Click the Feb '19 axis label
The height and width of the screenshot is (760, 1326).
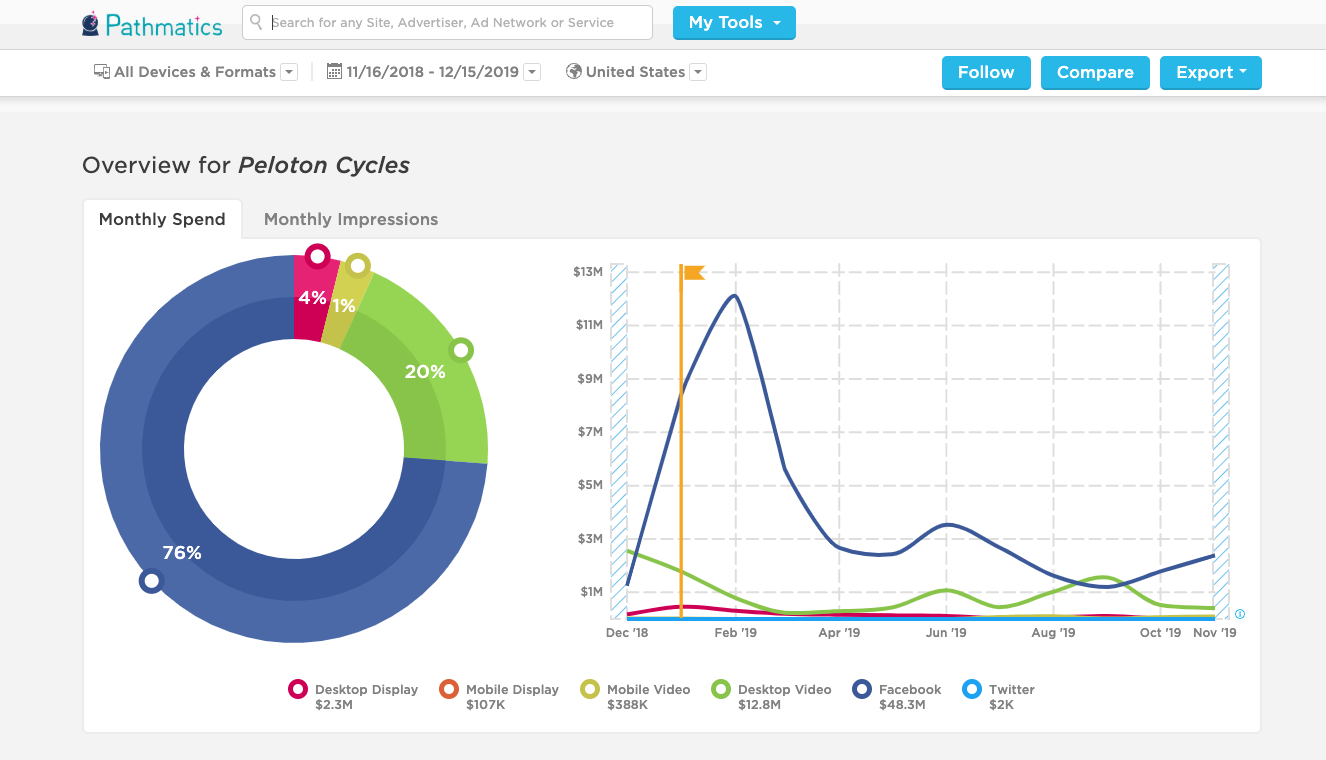tap(735, 633)
